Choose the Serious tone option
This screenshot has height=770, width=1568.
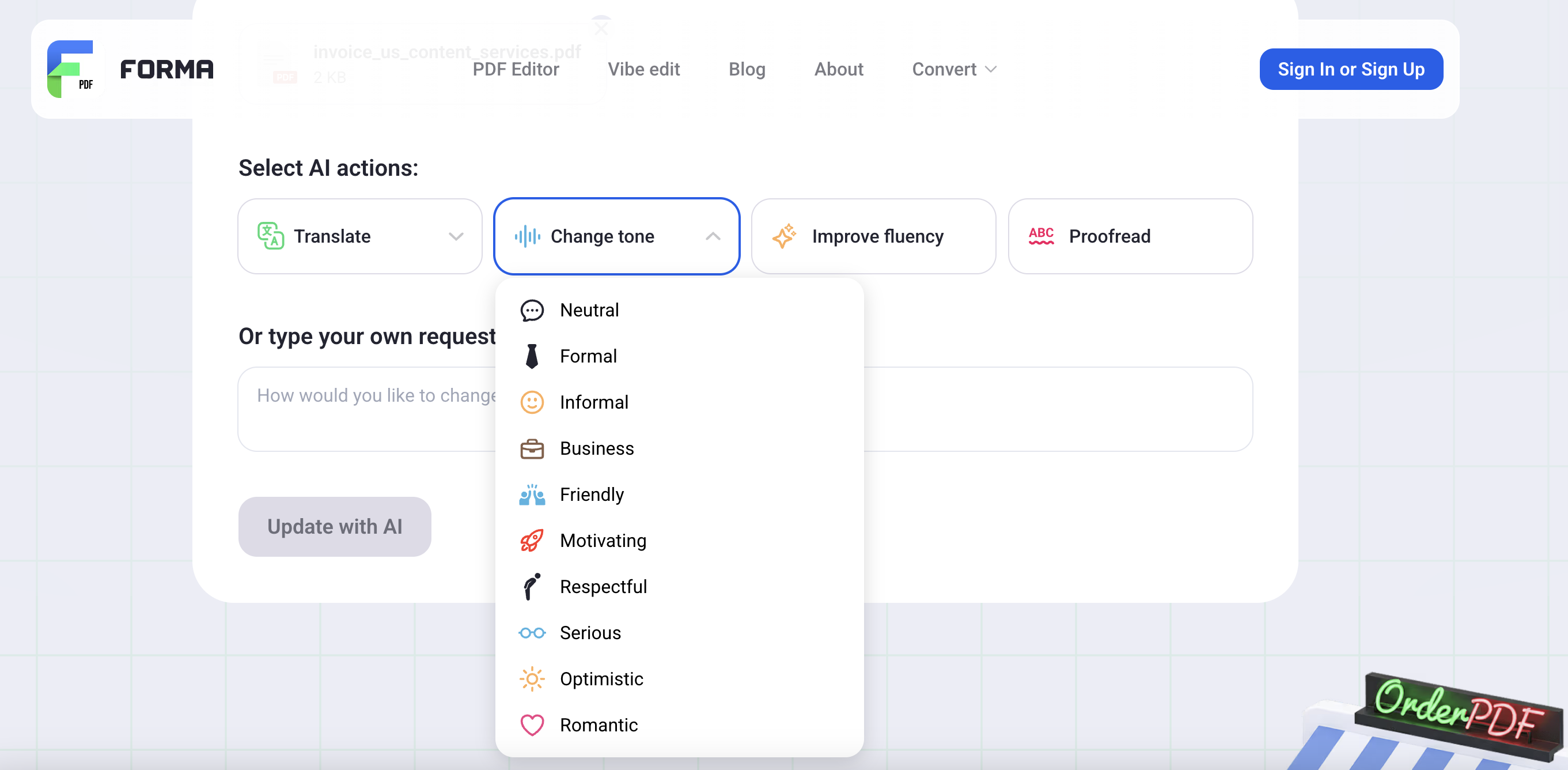pos(679,633)
